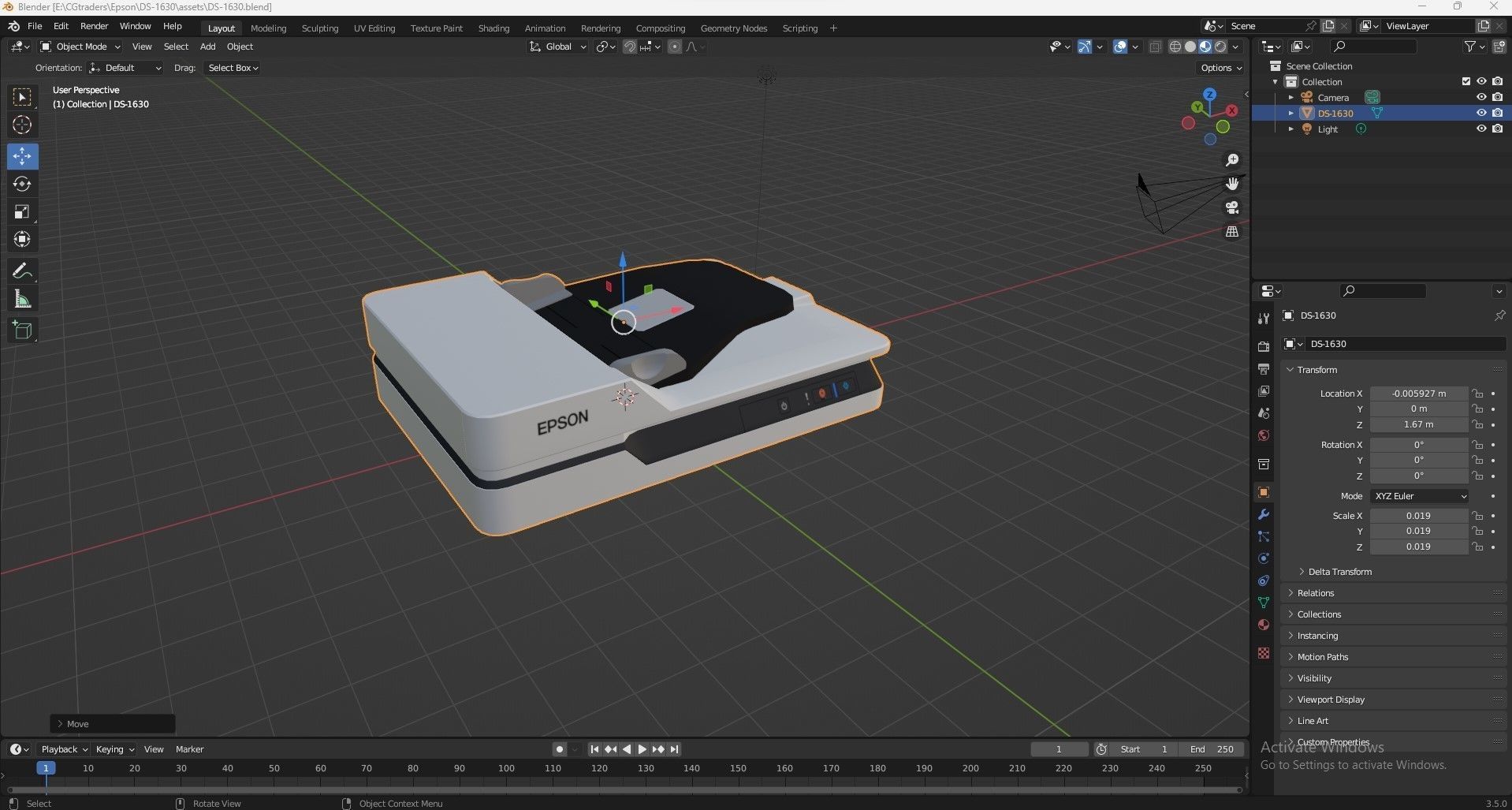1512x810 pixels.
Task: Click the pan view hand icon
Action: [1232, 184]
